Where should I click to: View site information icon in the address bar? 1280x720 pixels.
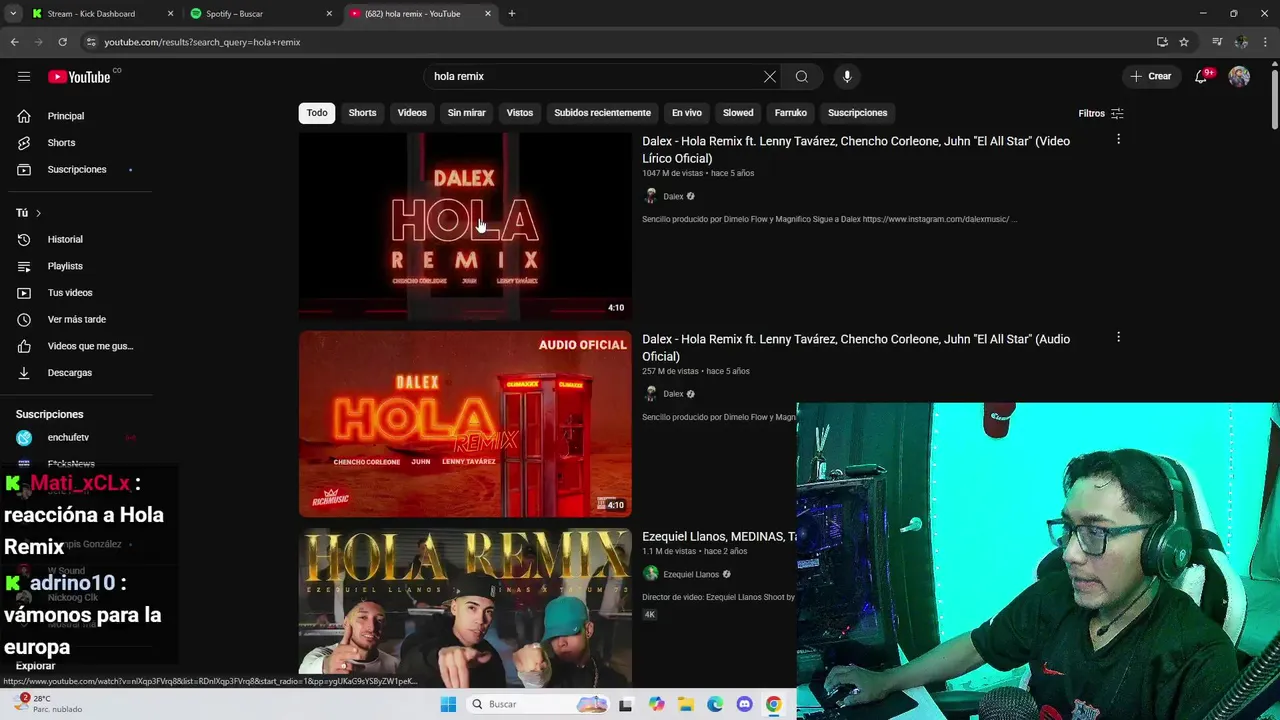(91, 42)
